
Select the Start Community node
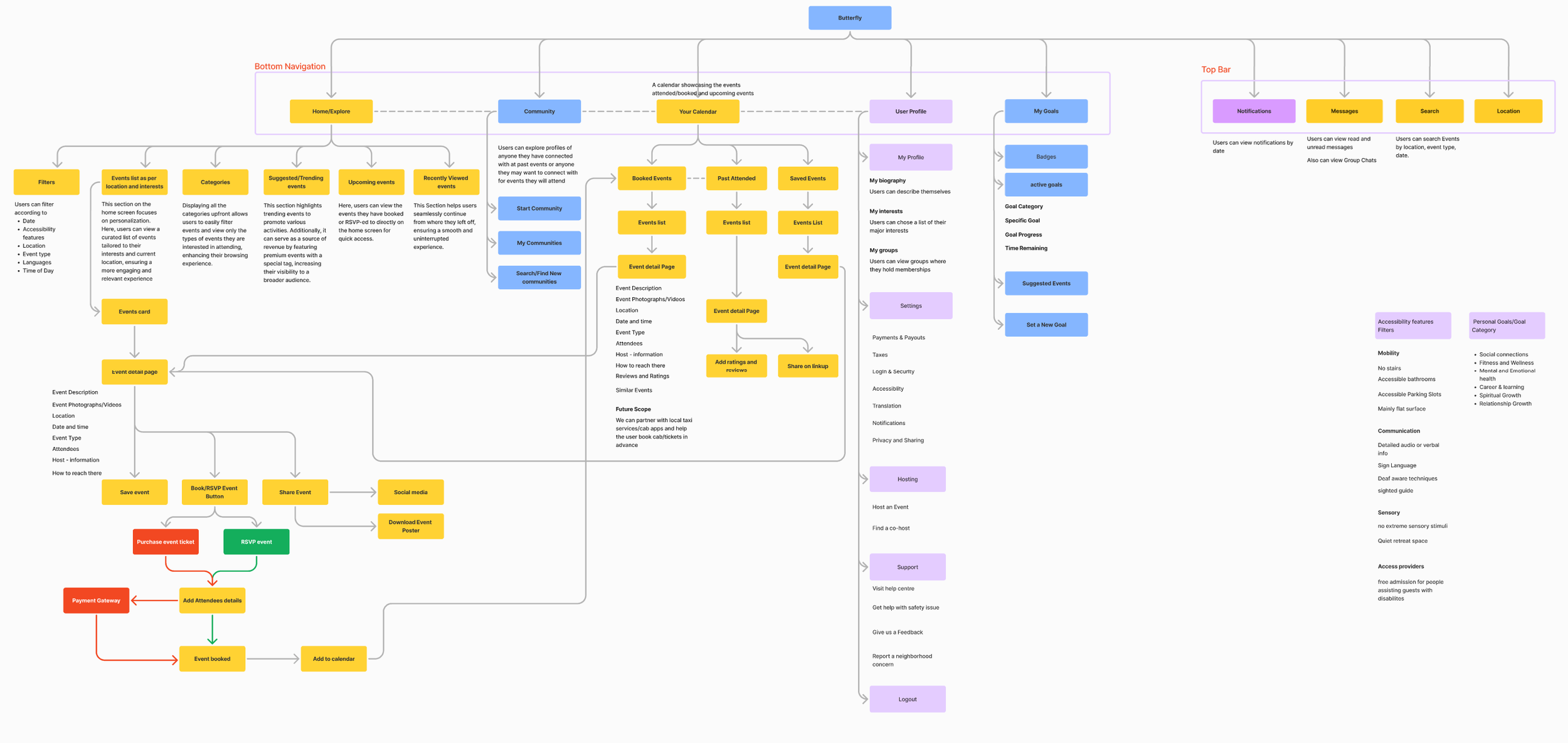[x=539, y=208]
